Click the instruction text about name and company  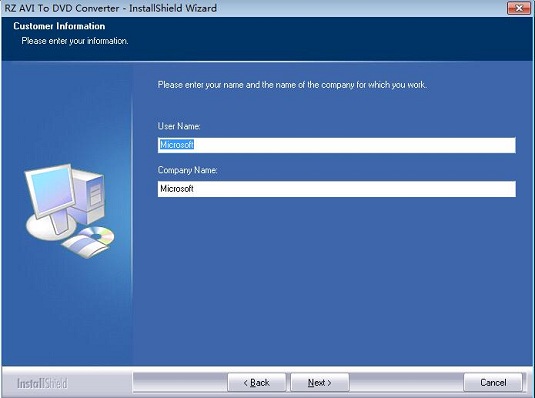coord(292,85)
